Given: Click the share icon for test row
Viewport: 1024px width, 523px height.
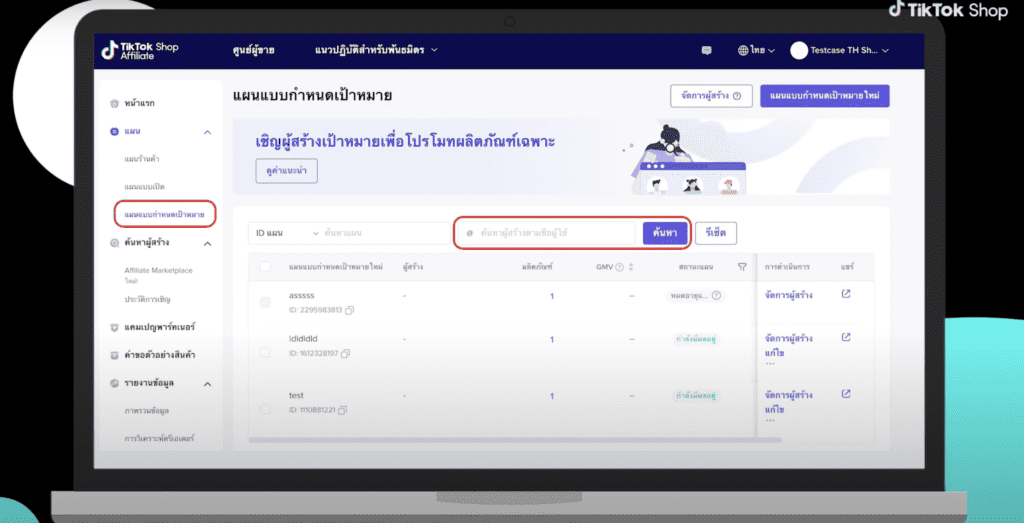Looking at the screenshot, I should 846,394.
